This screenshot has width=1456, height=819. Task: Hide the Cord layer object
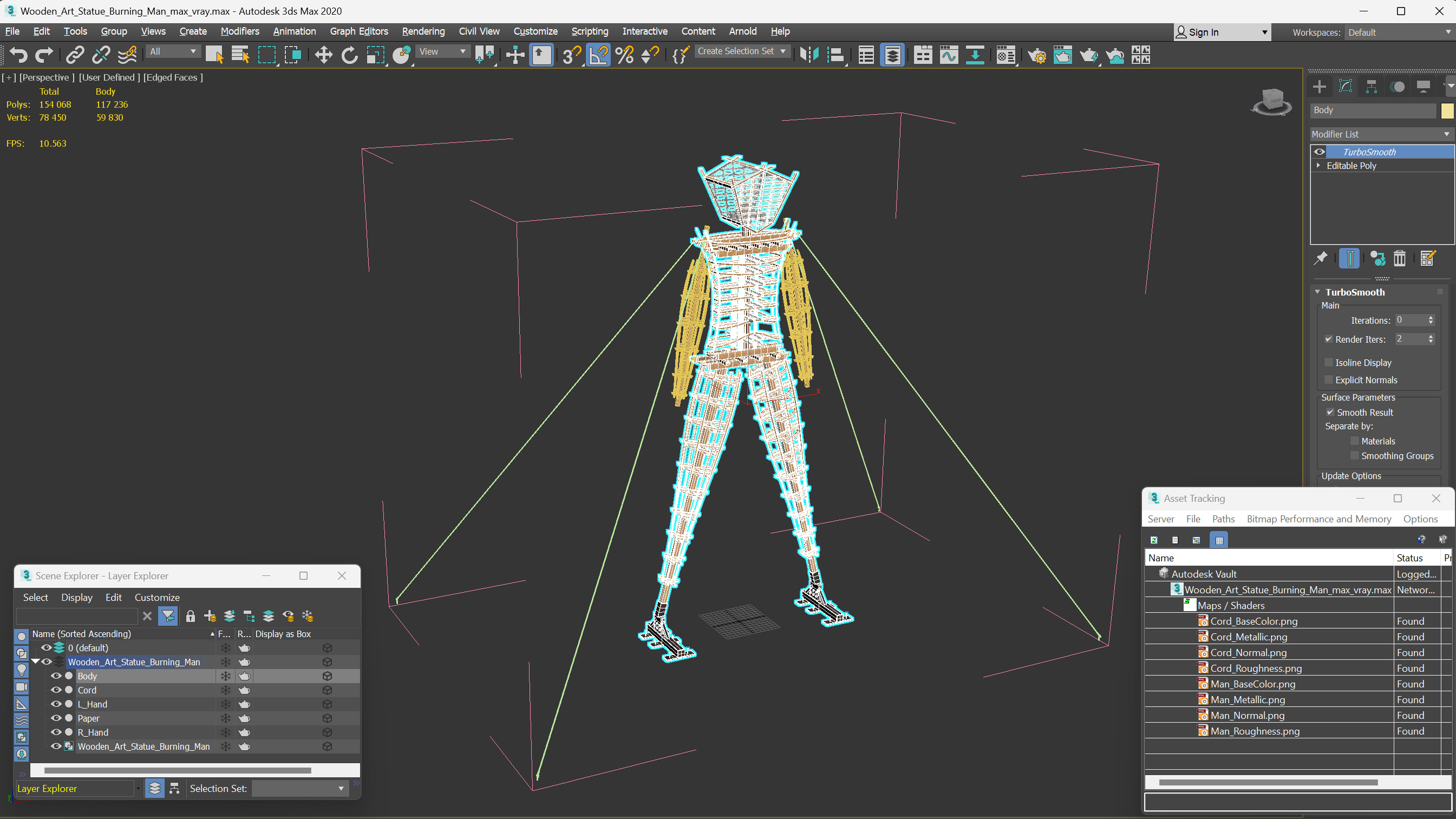coord(56,690)
